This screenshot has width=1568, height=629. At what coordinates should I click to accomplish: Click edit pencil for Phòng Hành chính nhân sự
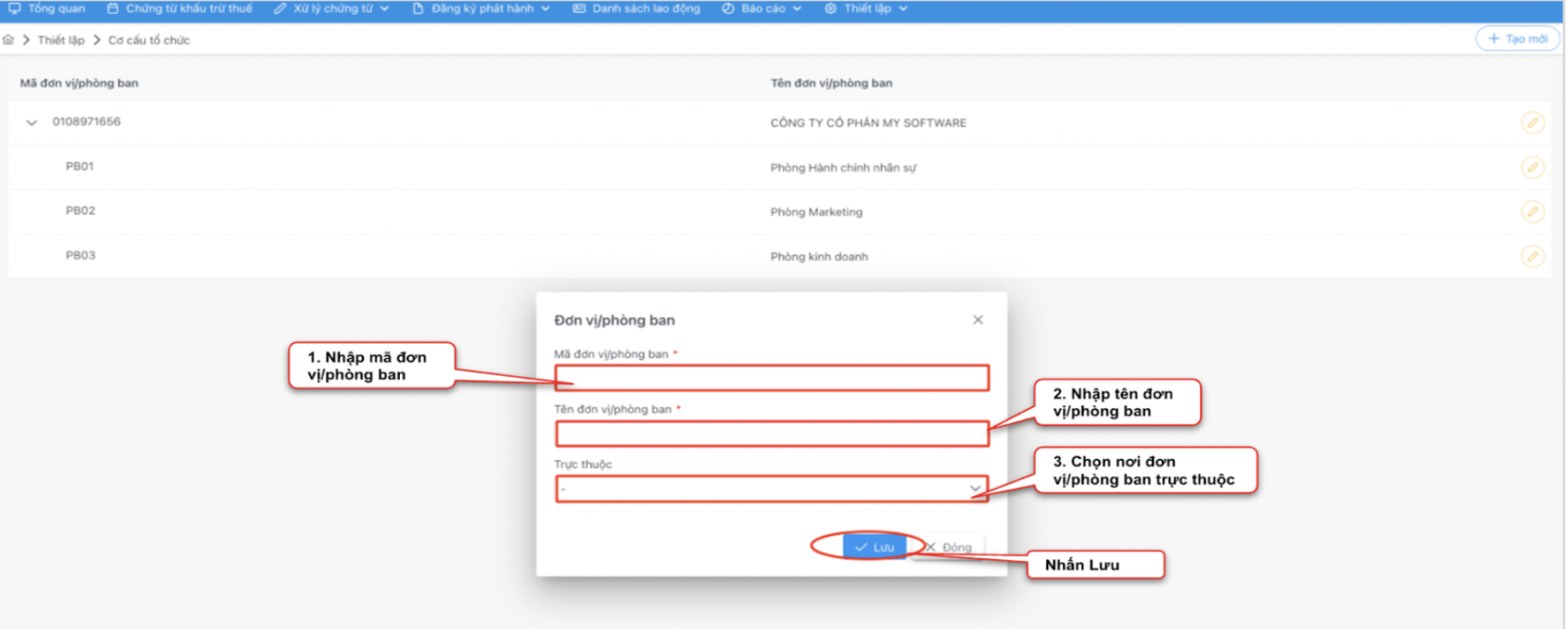[1532, 167]
